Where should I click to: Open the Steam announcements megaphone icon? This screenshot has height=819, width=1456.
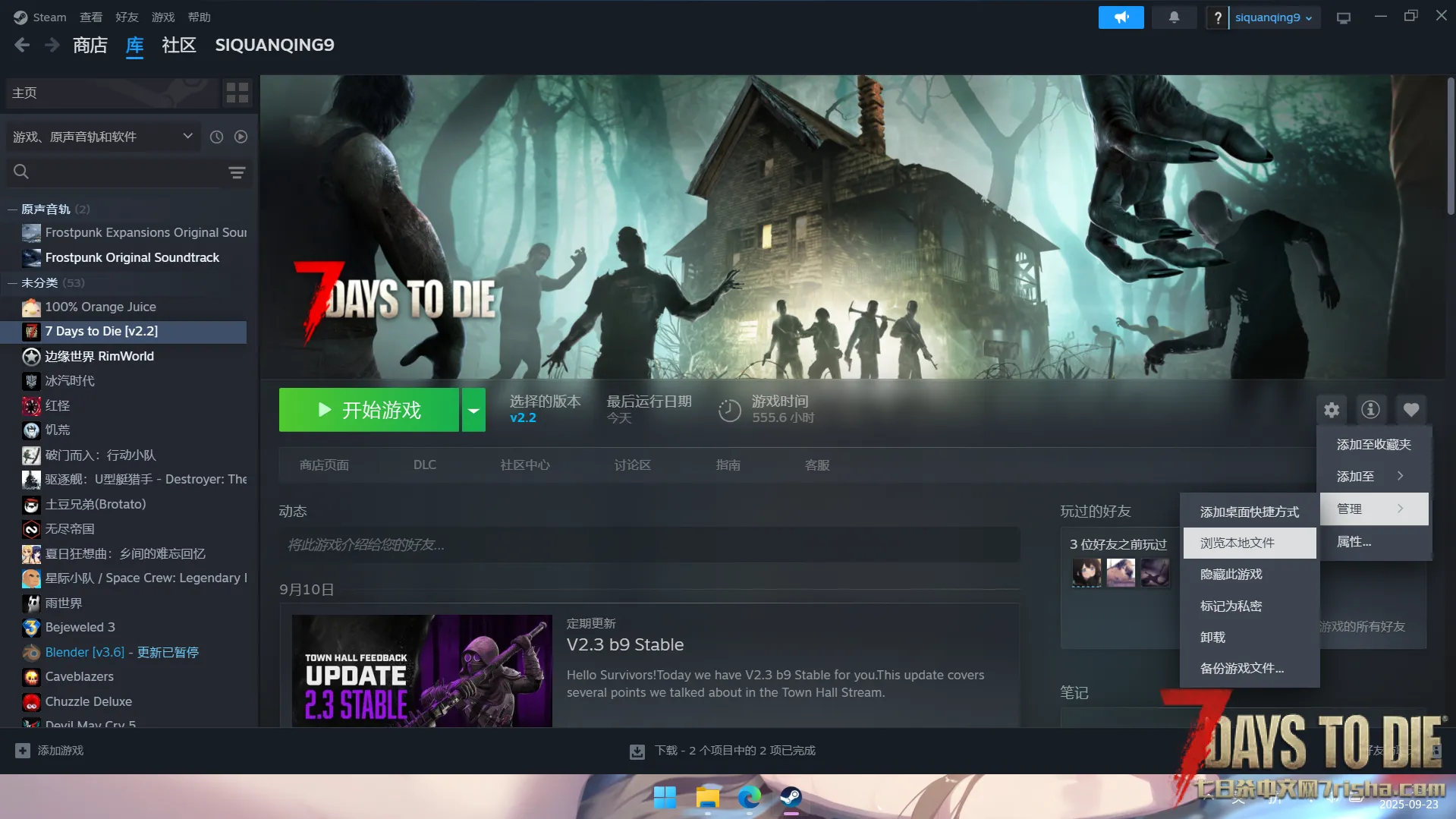[1121, 17]
